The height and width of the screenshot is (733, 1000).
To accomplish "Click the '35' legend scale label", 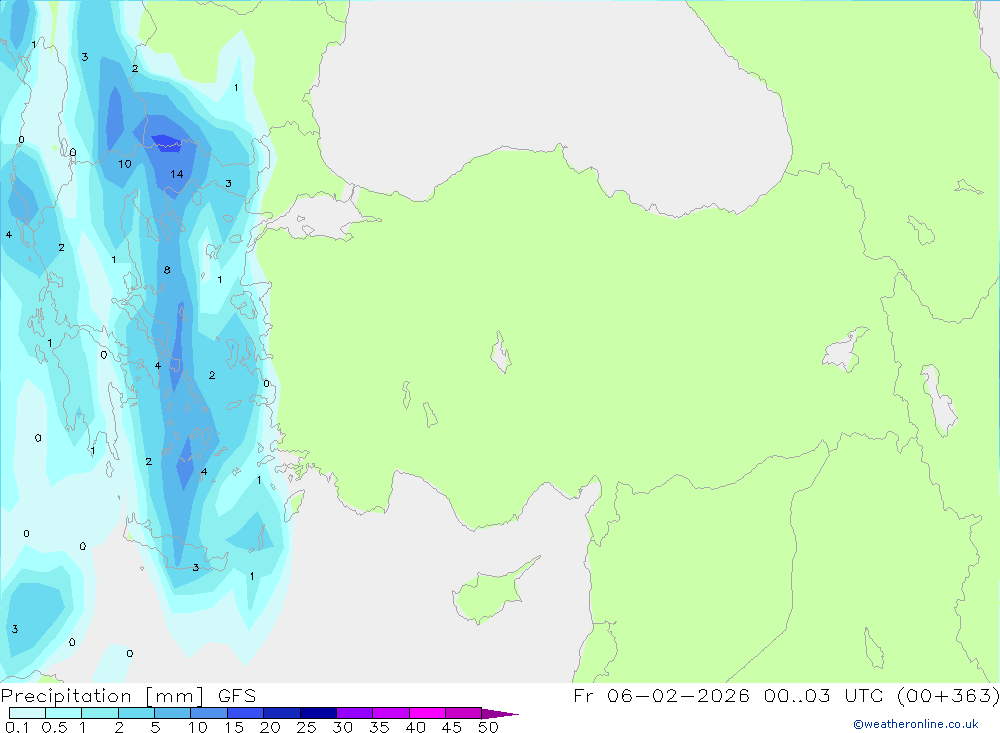I will coord(379,727).
